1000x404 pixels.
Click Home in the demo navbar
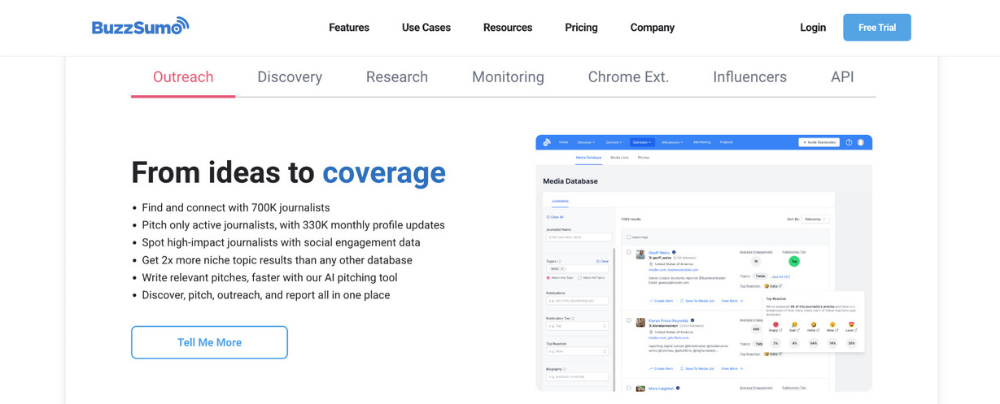(x=563, y=142)
